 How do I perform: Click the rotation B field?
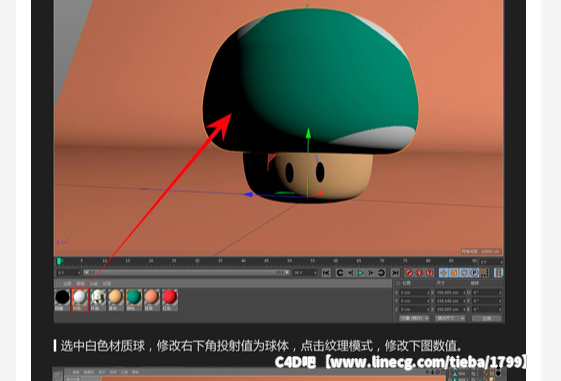(x=487, y=309)
